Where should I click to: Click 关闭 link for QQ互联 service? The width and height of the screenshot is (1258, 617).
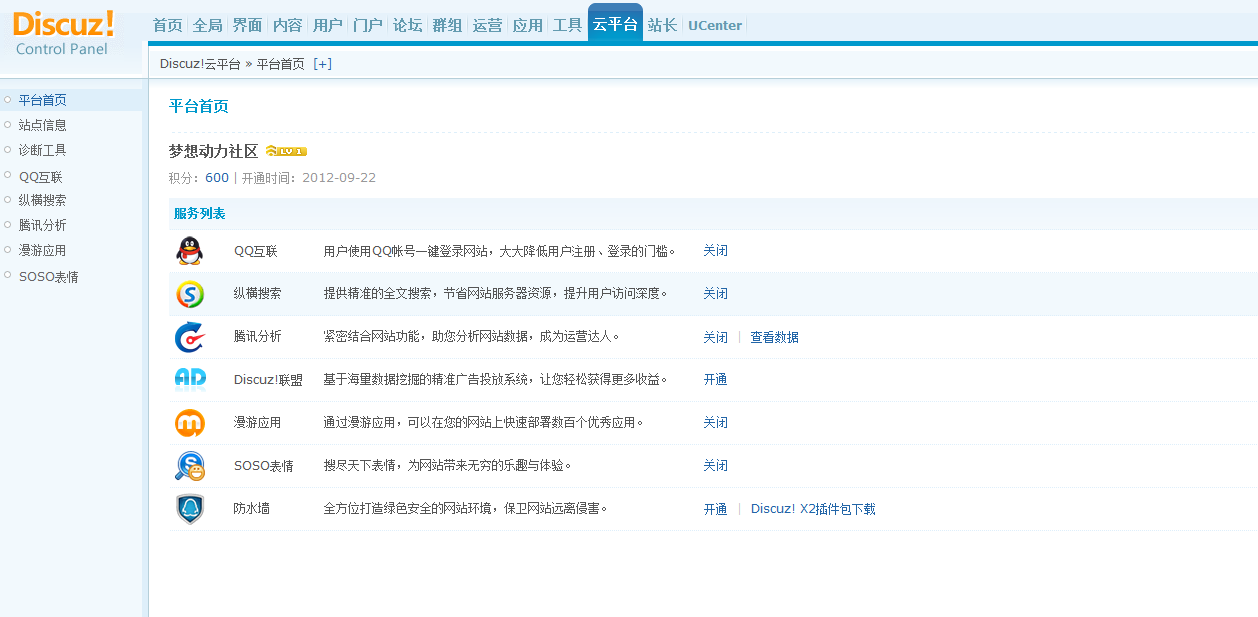point(715,251)
